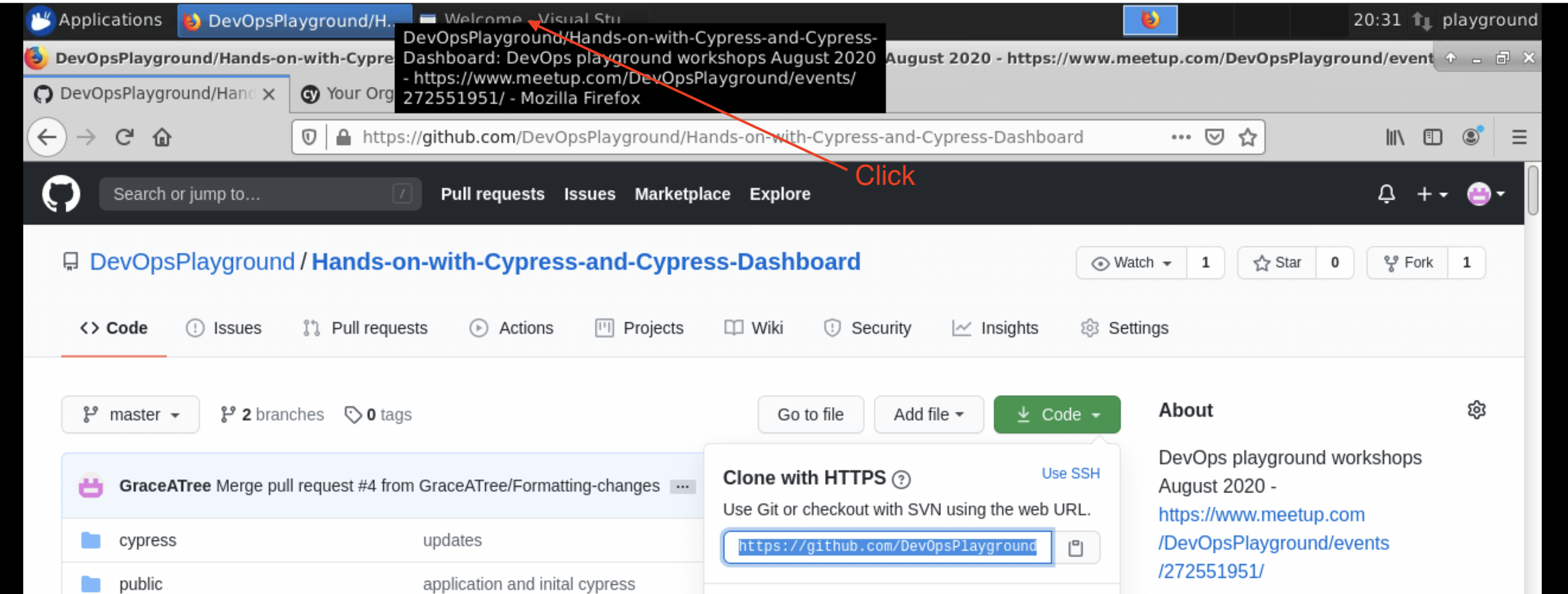The height and width of the screenshot is (594, 1568).
Task: Switch to the Actions tab
Action: click(512, 328)
